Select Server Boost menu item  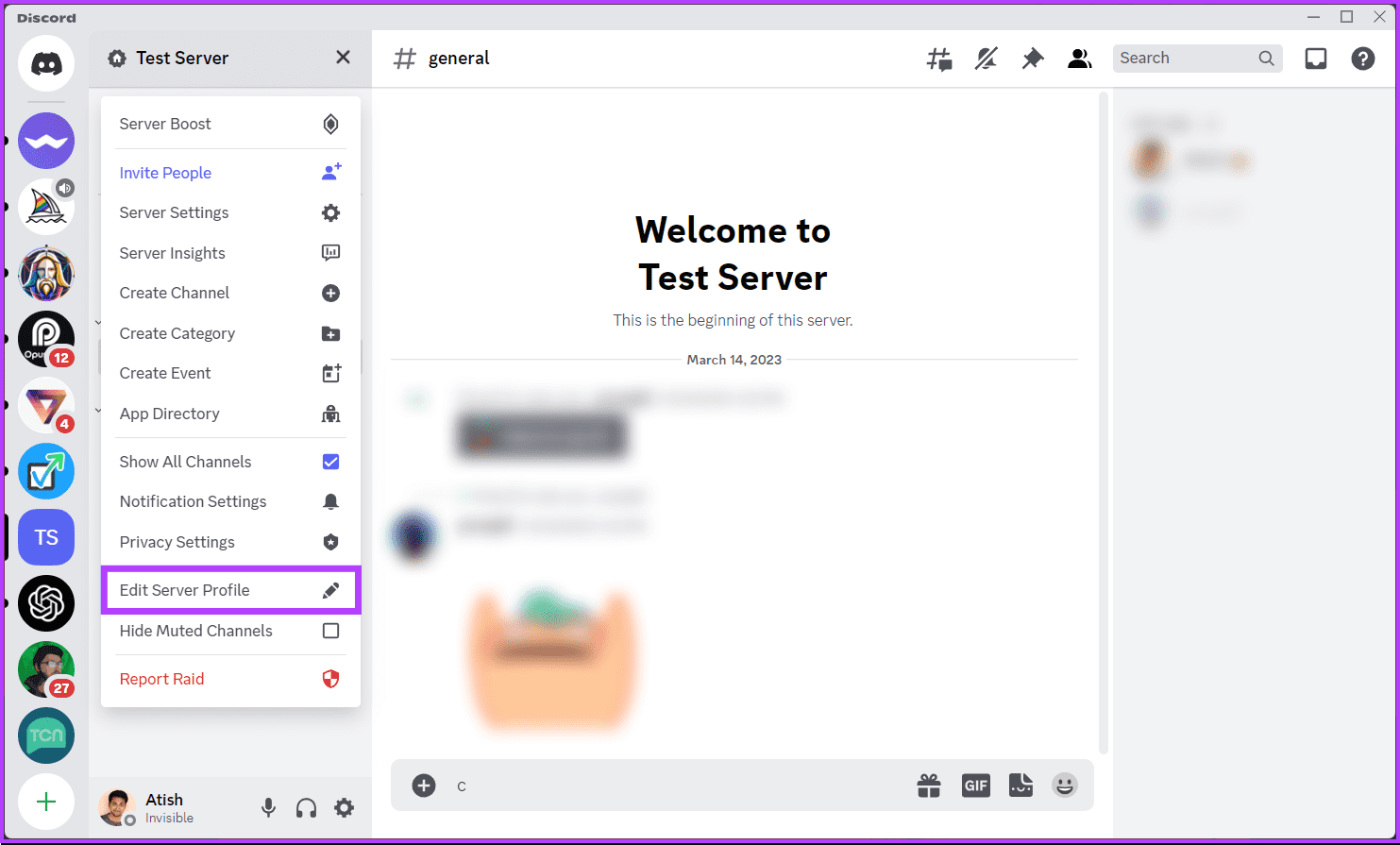click(230, 124)
